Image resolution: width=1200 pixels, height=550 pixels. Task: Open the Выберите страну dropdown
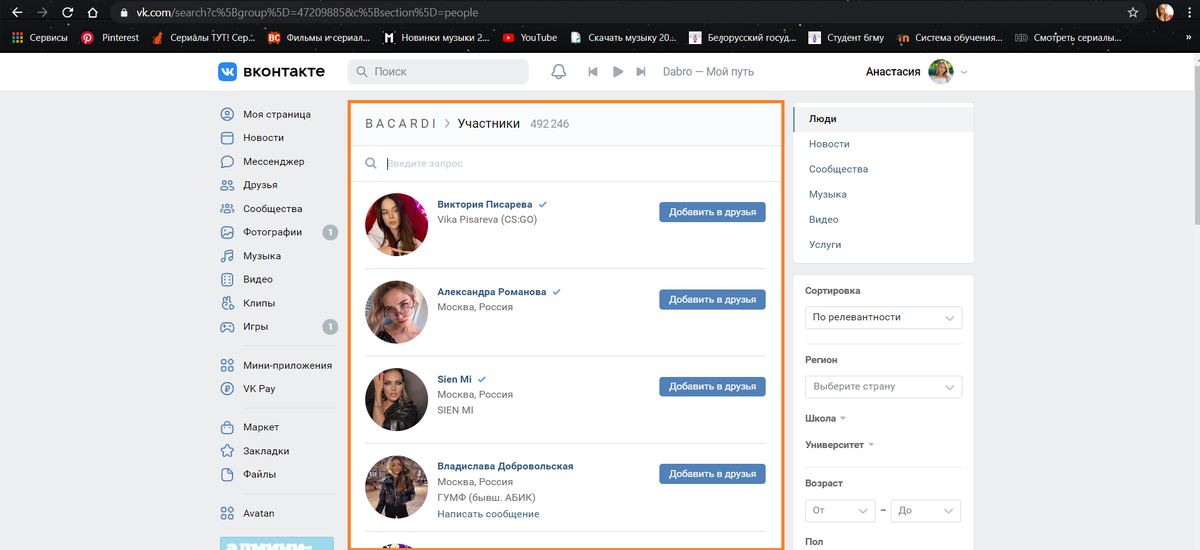(883, 386)
